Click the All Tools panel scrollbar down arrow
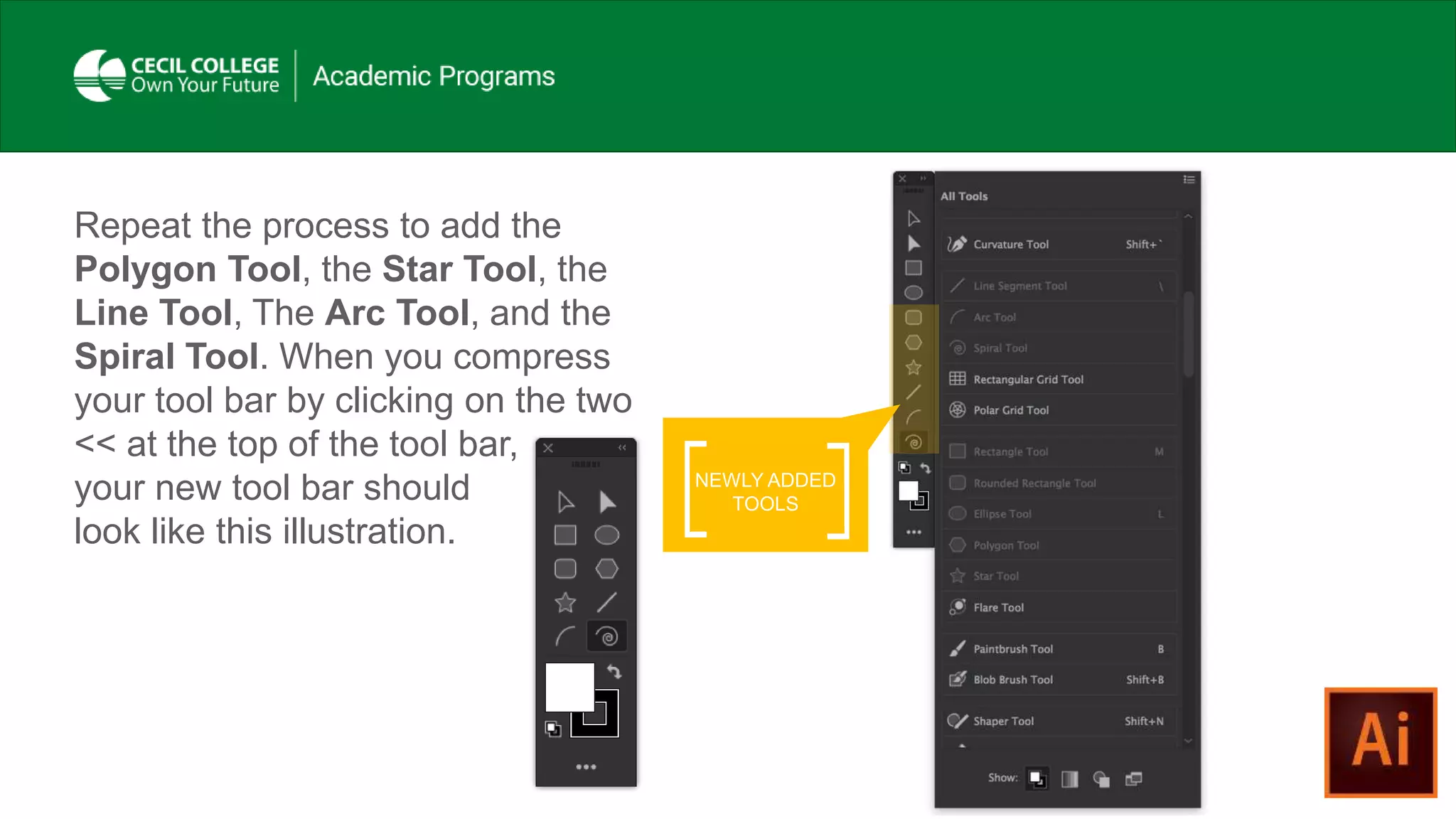Viewport: 1456px width, 819px height. (x=1188, y=741)
